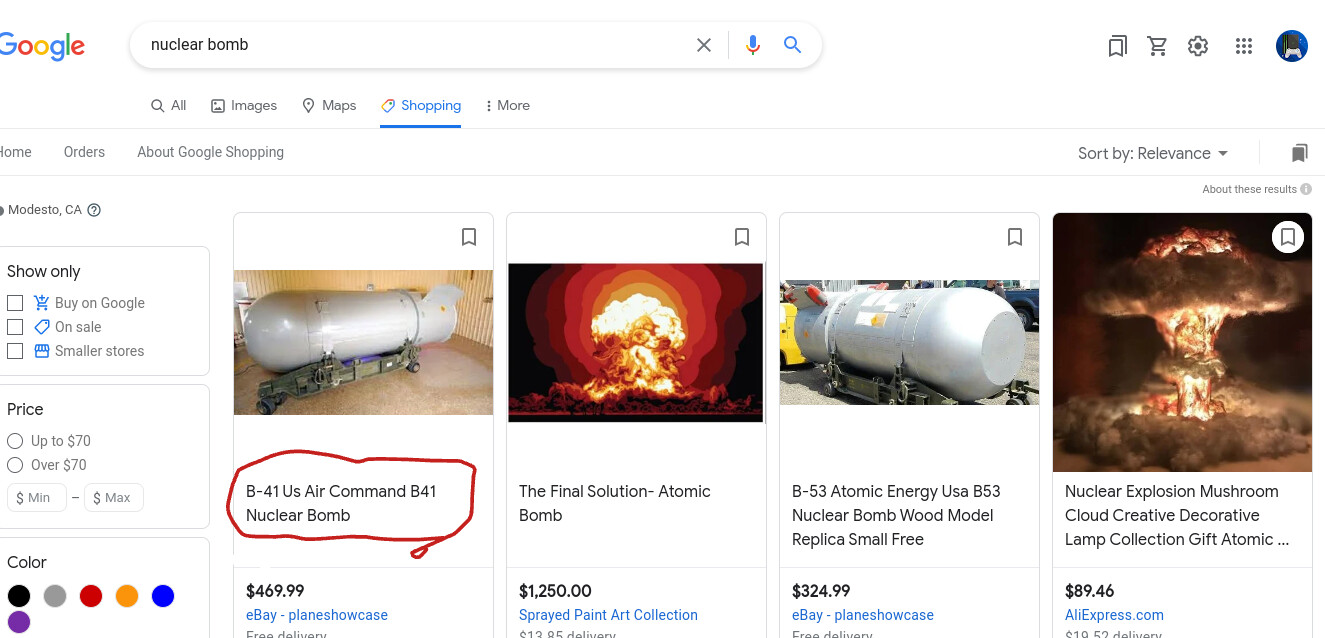Open the AliExpress.com store link
Screen dimensions: 1325x638
[x=1114, y=615]
